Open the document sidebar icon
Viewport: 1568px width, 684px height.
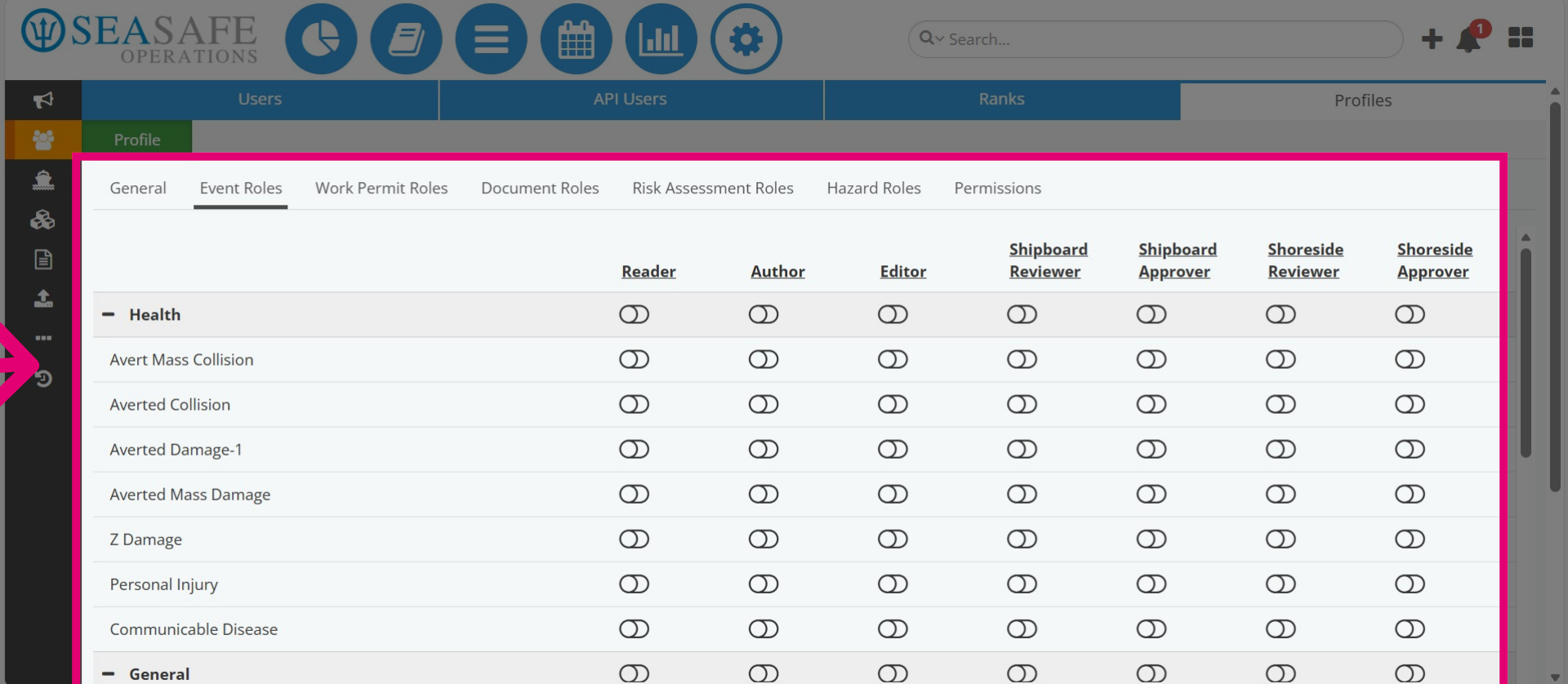tap(43, 260)
